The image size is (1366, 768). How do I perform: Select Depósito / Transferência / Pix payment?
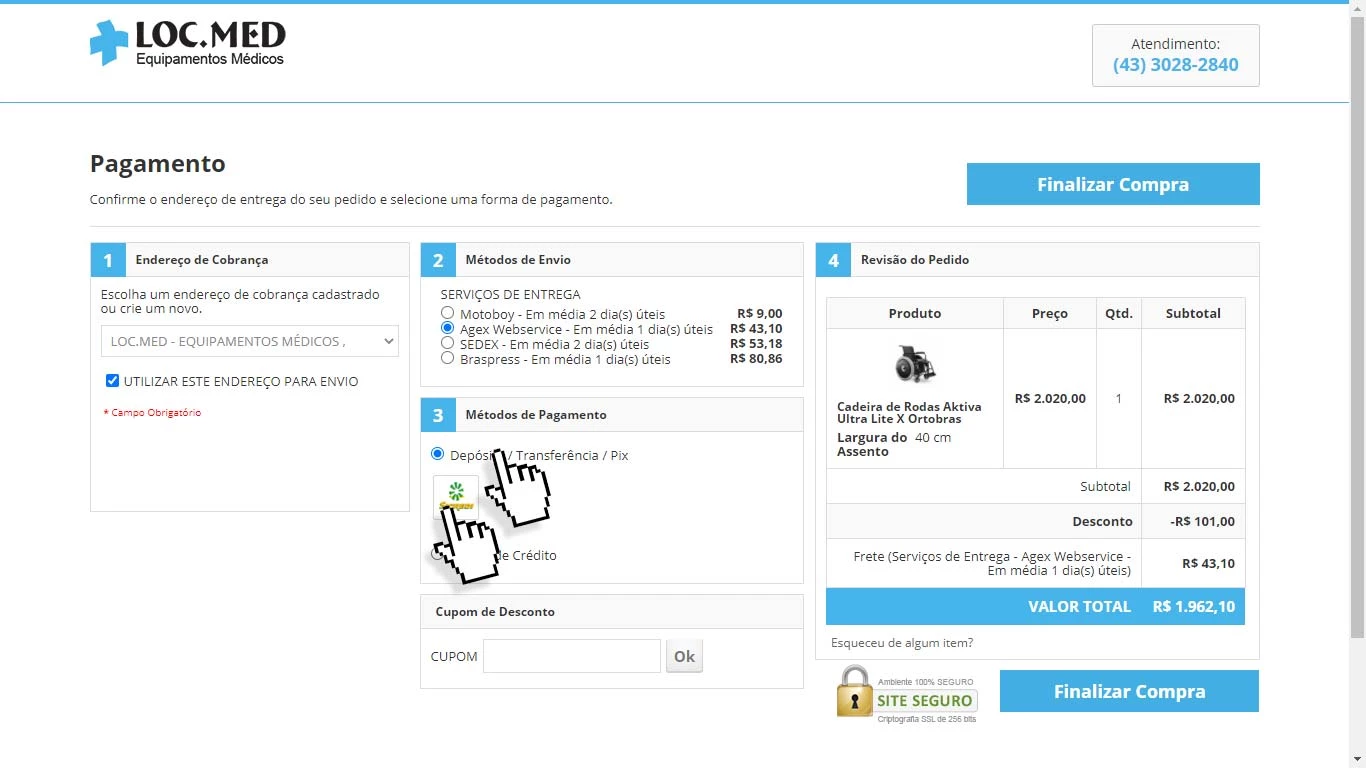point(437,454)
